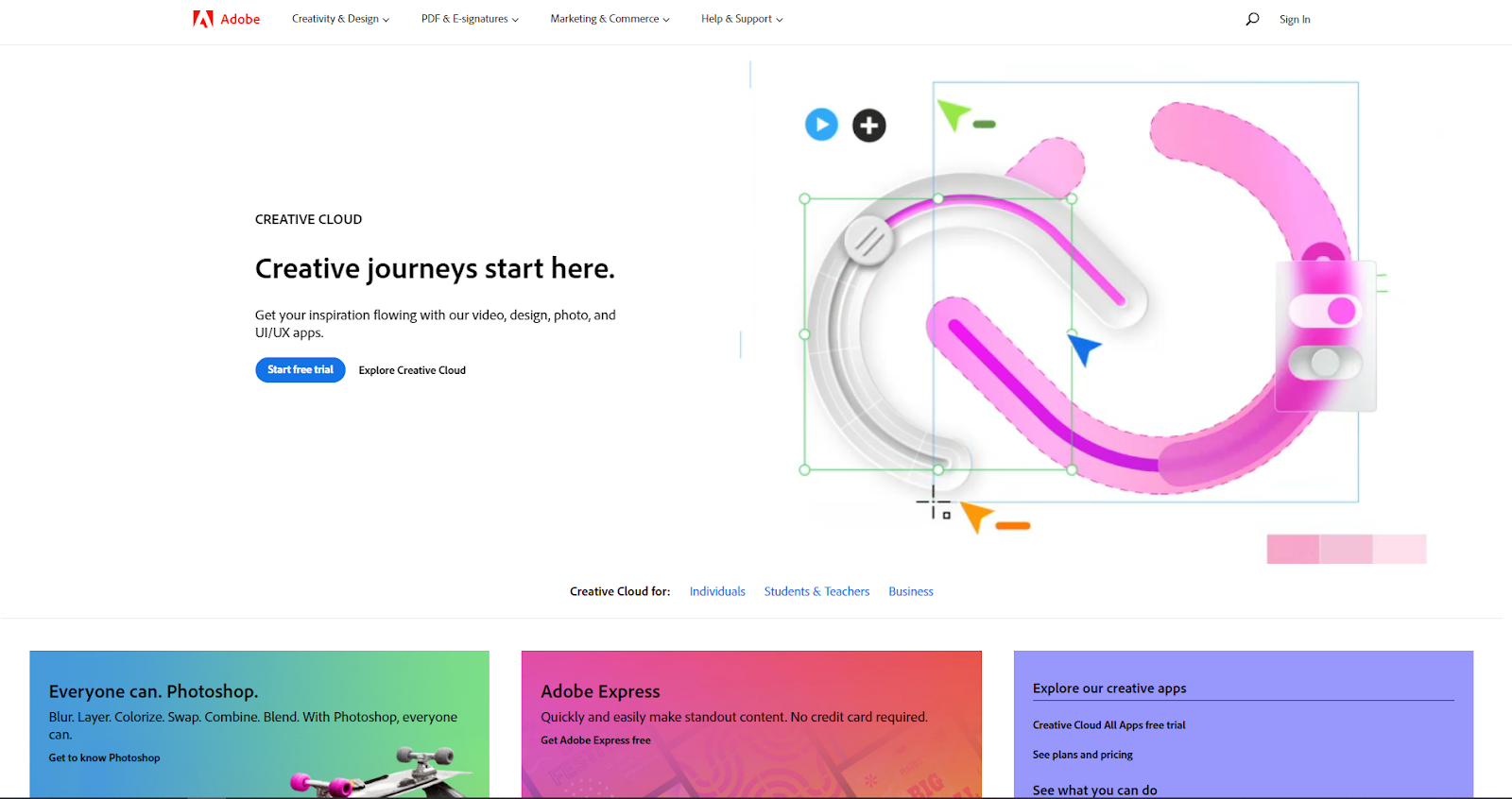
Task: Open See plans and pricing link
Action: (1082, 755)
